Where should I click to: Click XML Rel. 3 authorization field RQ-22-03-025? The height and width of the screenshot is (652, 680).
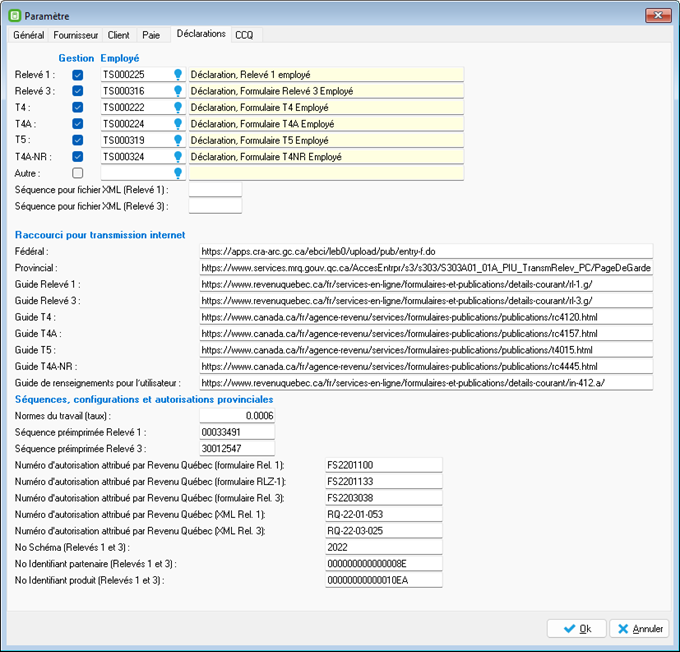click(x=384, y=531)
